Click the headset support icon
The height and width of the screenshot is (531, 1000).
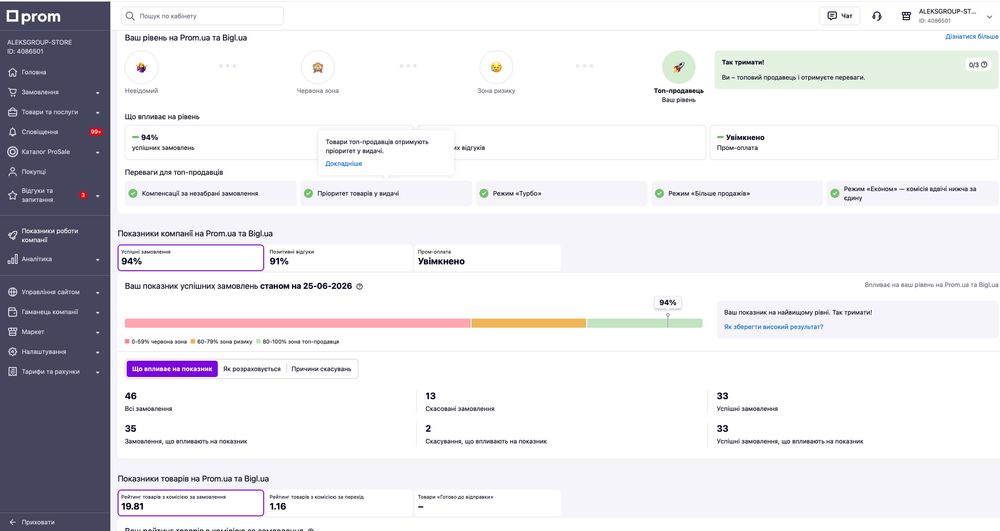coord(876,16)
